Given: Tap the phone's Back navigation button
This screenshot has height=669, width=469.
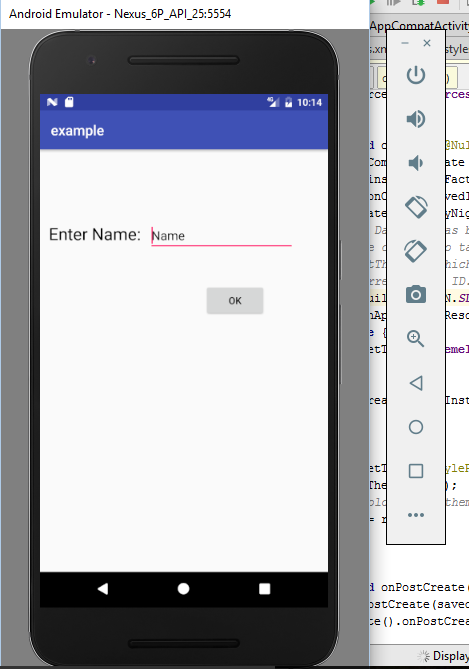Looking at the screenshot, I should [x=103, y=589].
